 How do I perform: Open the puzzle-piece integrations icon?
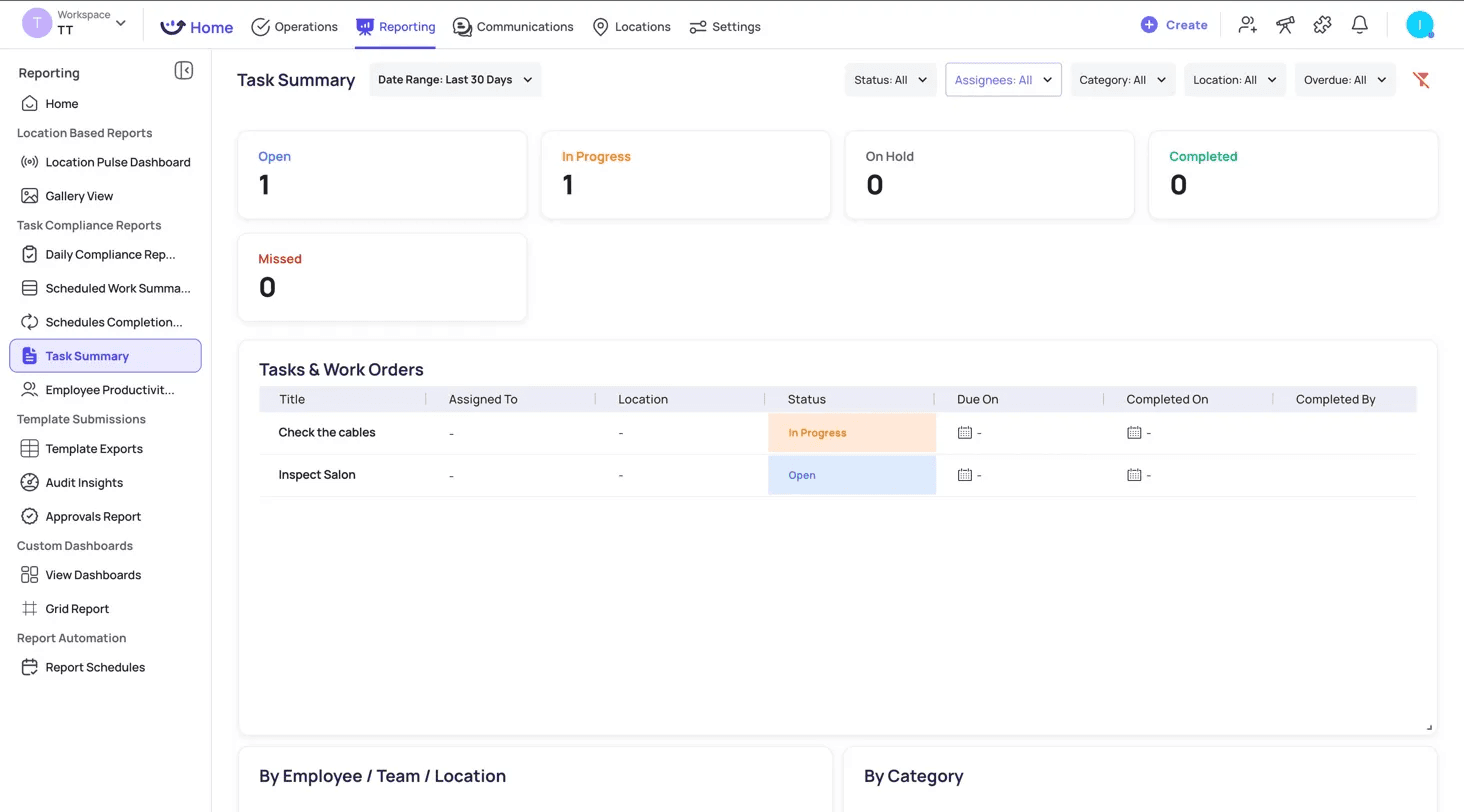tap(1322, 25)
